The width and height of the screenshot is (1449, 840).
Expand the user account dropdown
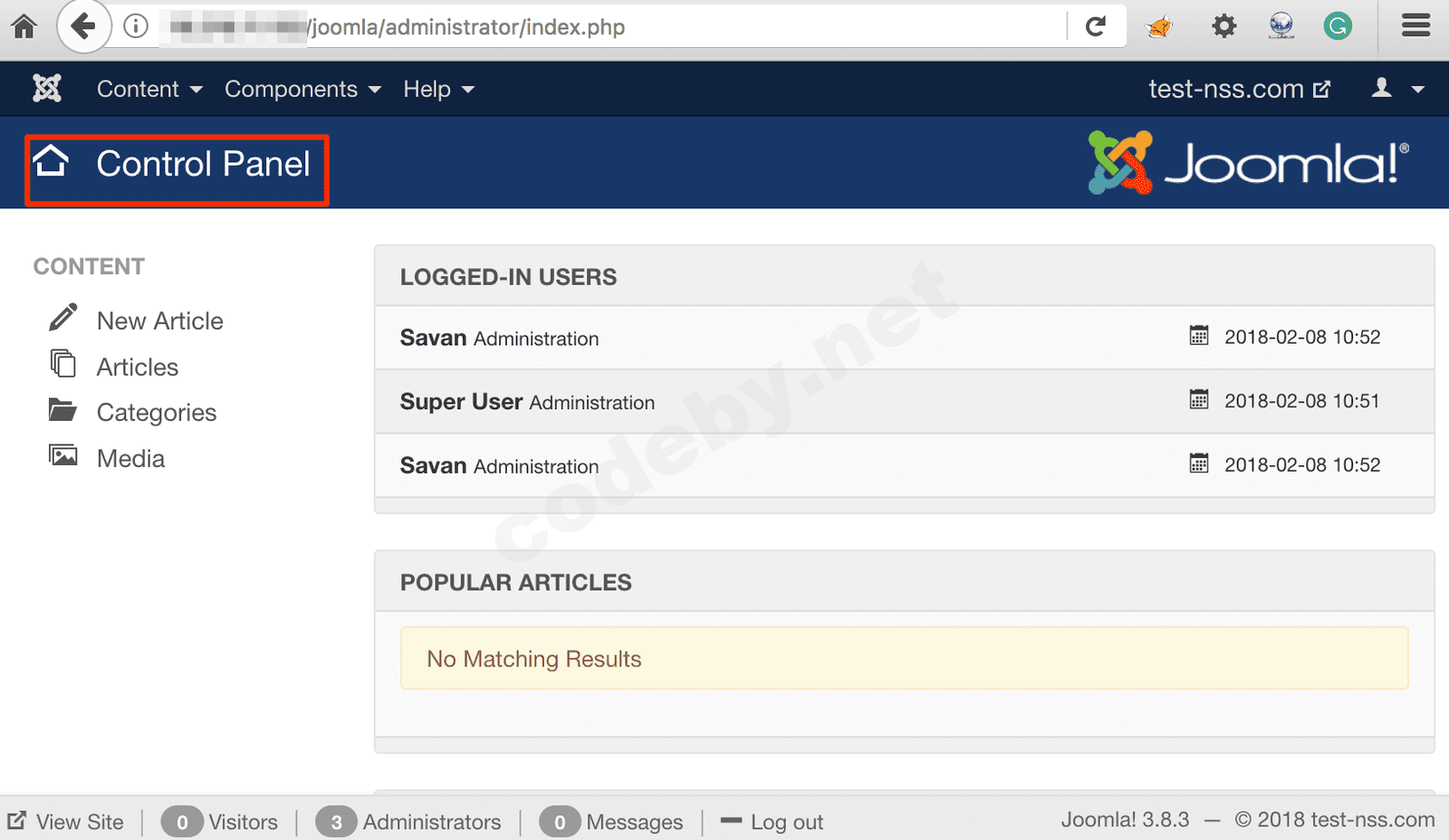1398,89
